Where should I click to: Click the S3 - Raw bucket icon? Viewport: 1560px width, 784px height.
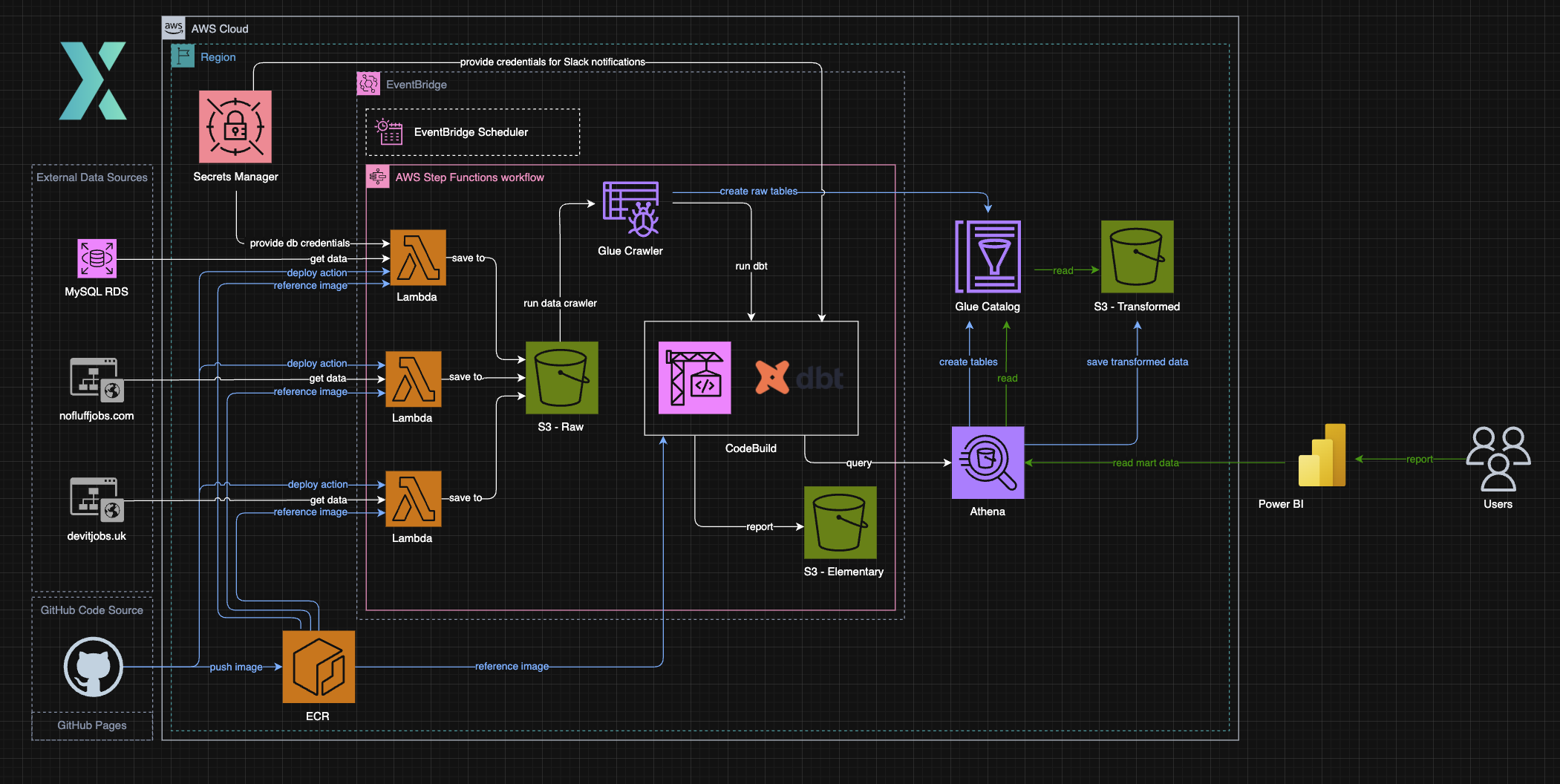tap(561, 378)
